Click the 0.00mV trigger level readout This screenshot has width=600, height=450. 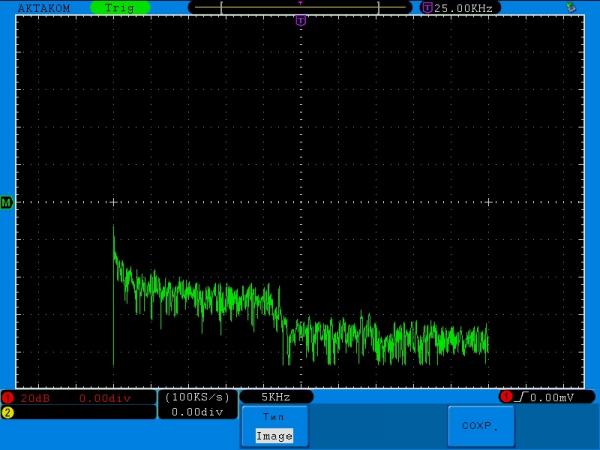(x=552, y=398)
